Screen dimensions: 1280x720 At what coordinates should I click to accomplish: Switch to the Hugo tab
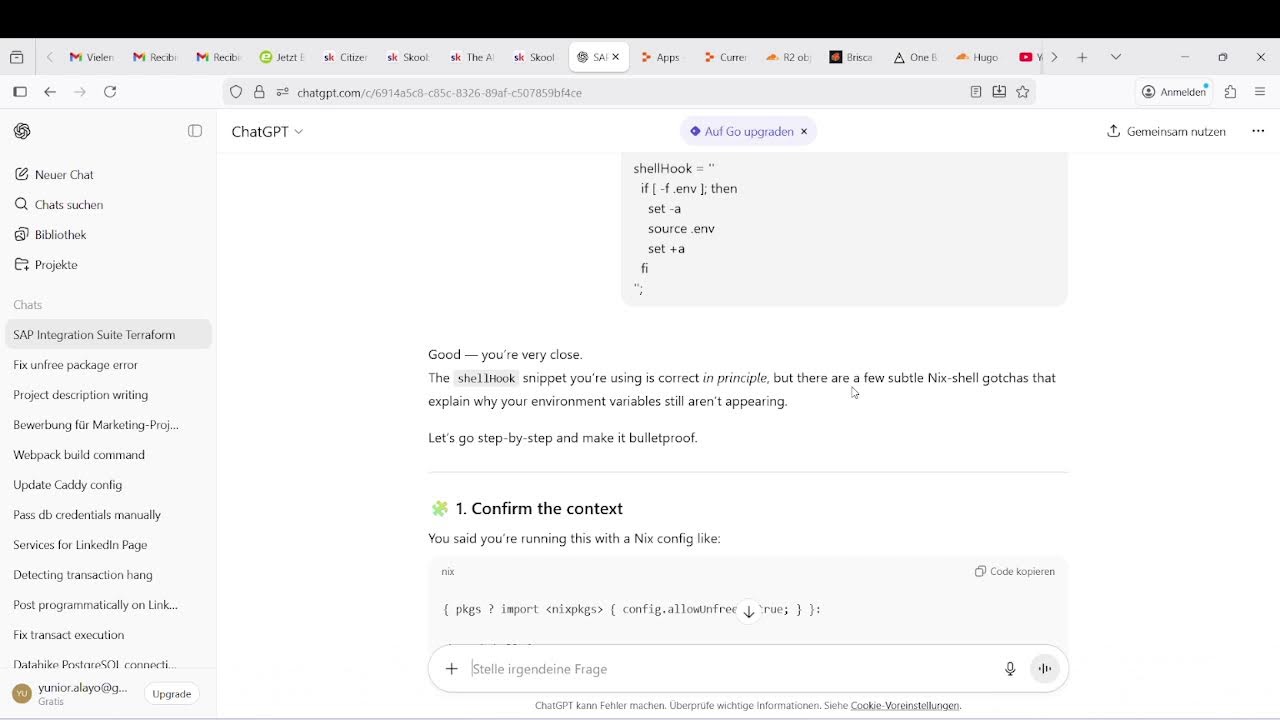pos(978,57)
